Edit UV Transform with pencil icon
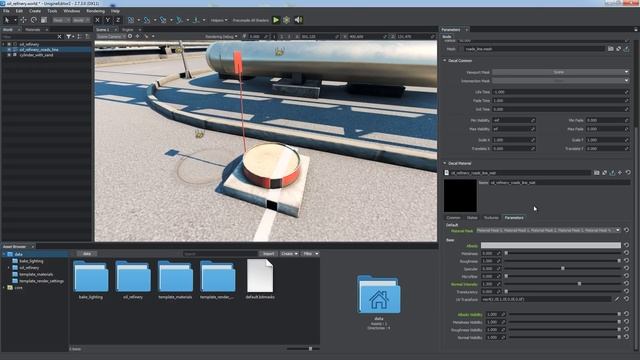This screenshot has height=360, width=640. click(617, 299)
